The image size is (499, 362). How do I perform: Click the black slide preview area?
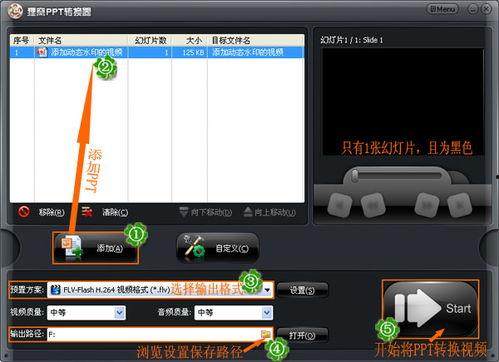[x=403, y=102]
